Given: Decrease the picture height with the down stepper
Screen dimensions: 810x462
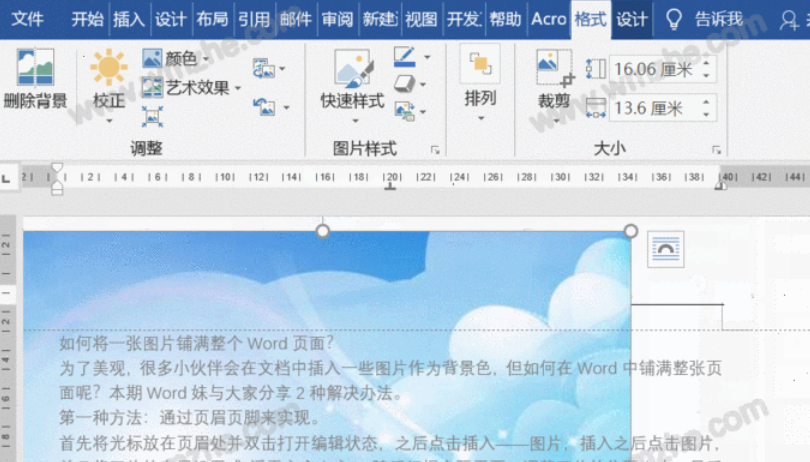Looking at the screenshot, I should tap(706, 75).
